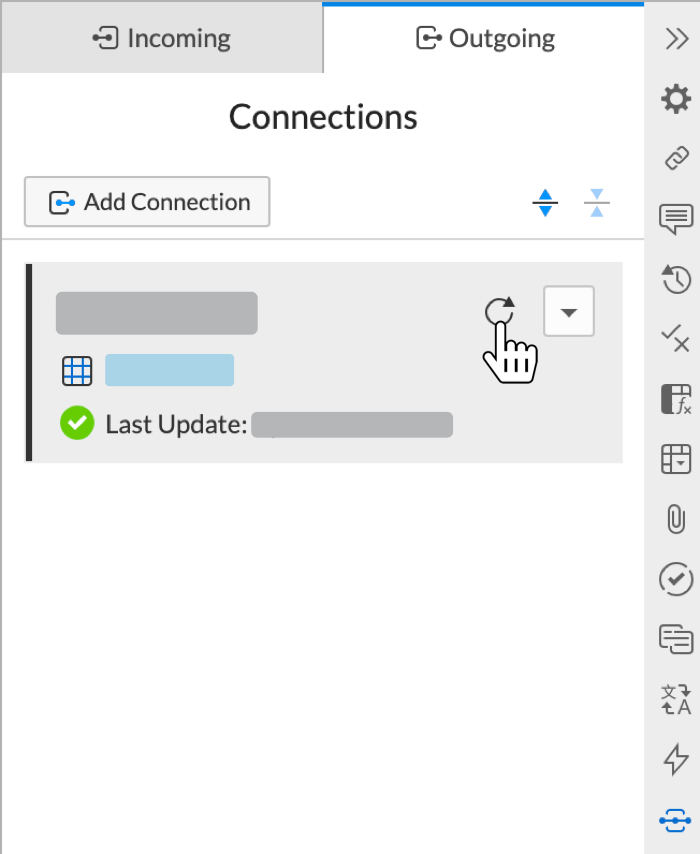Viewport: 700px width, 854px height.
Task: Open the cell linking panel
Action: 676,158
